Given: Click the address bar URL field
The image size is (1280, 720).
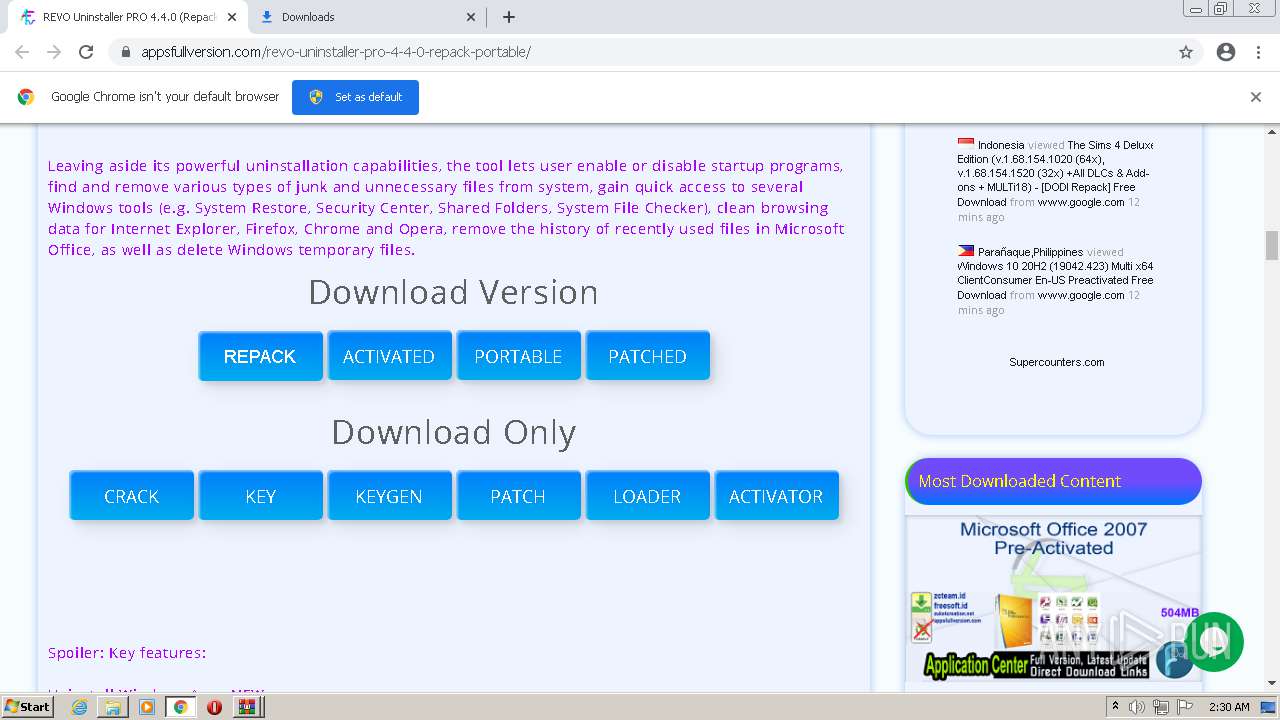Looking at the screenshot, I should [640, 52].
